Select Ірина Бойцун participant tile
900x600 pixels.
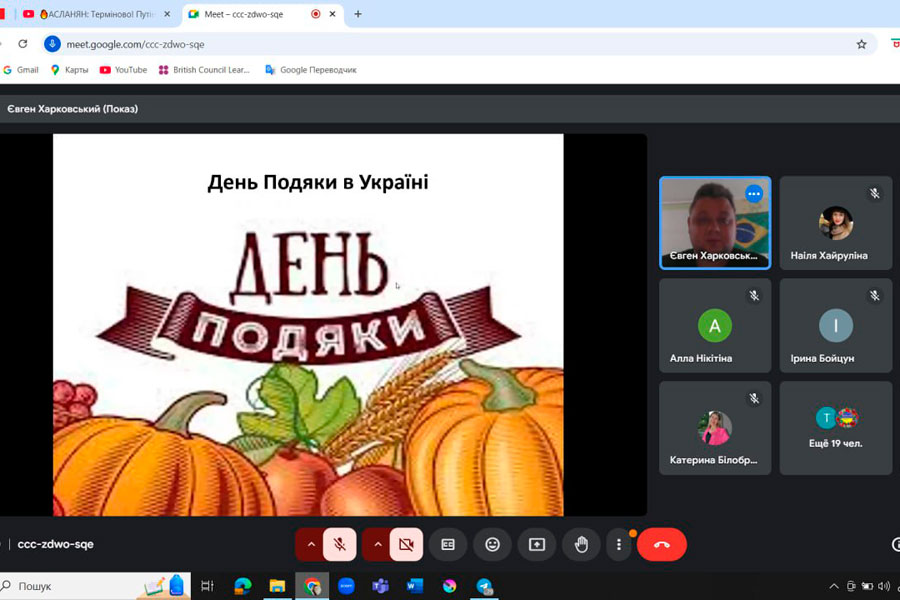click(836, 326)
